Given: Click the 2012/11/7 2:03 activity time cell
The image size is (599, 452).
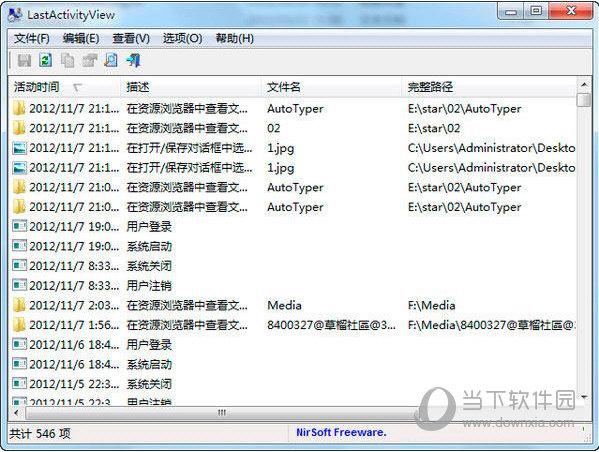Looking at the screenshot, I should pyautogui.click(x=74, y=305).
